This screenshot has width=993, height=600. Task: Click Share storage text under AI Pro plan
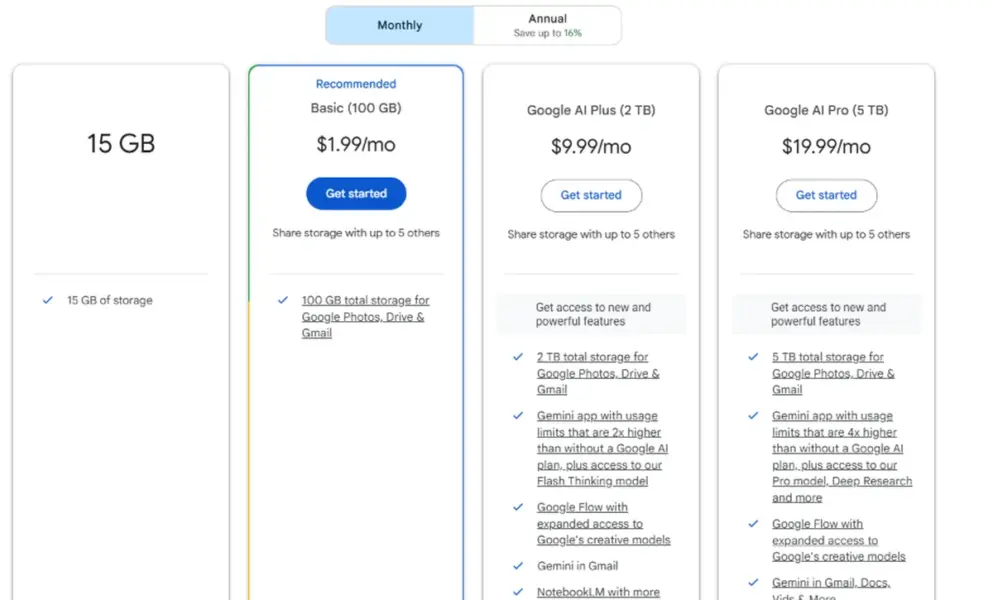pos(826,234)
